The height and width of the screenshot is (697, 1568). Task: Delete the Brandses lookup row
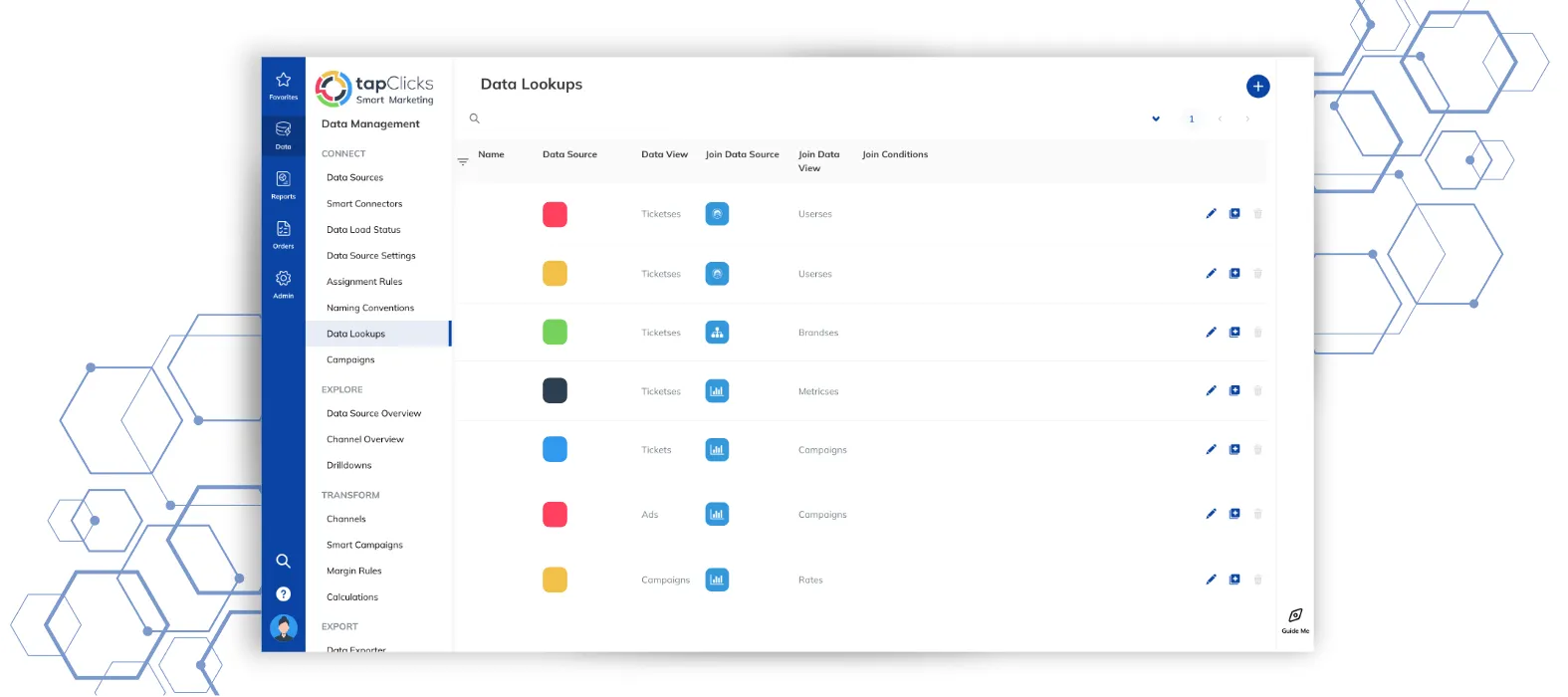click(1257, 333)
